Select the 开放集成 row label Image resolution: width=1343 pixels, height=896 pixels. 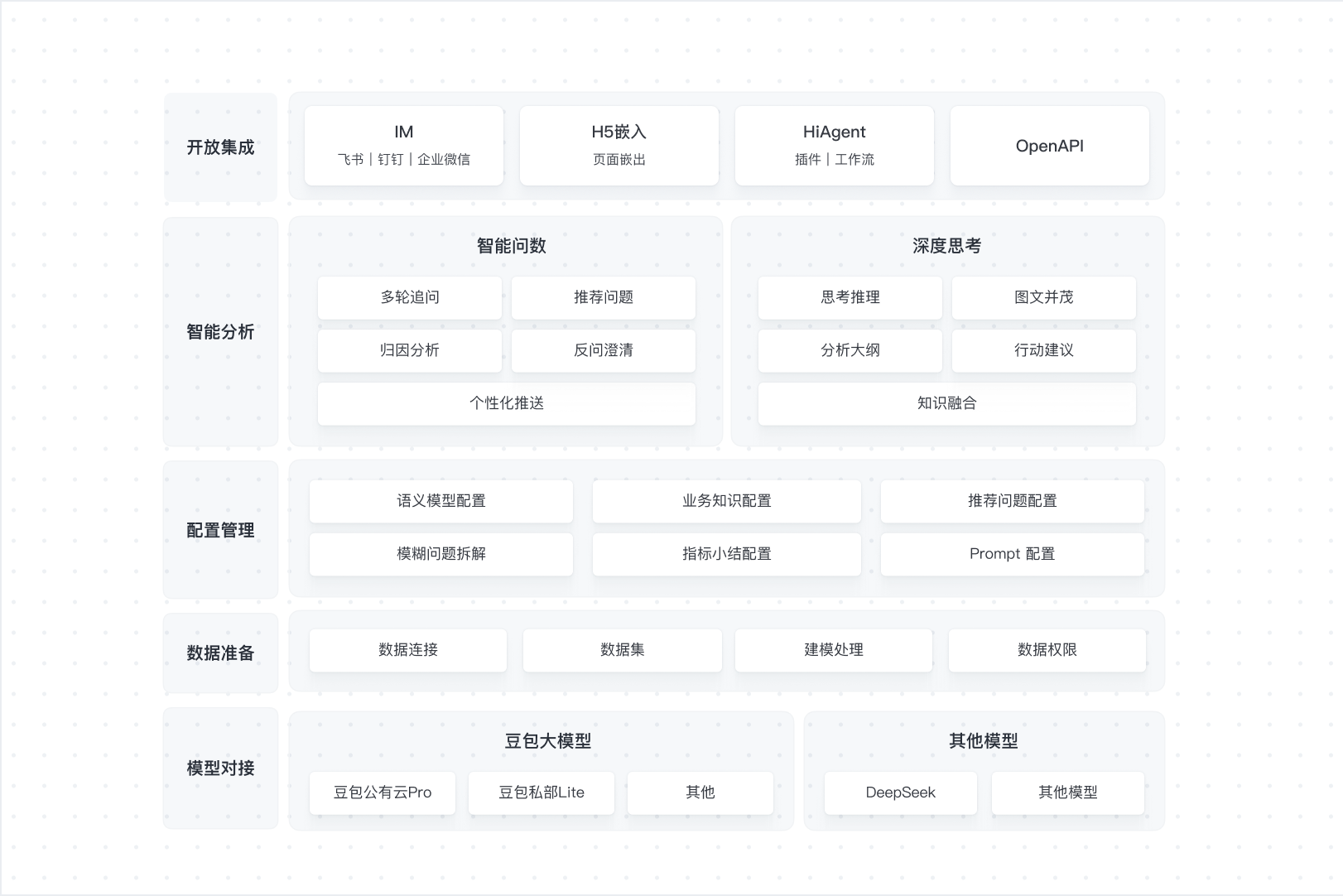click(220, 147)
